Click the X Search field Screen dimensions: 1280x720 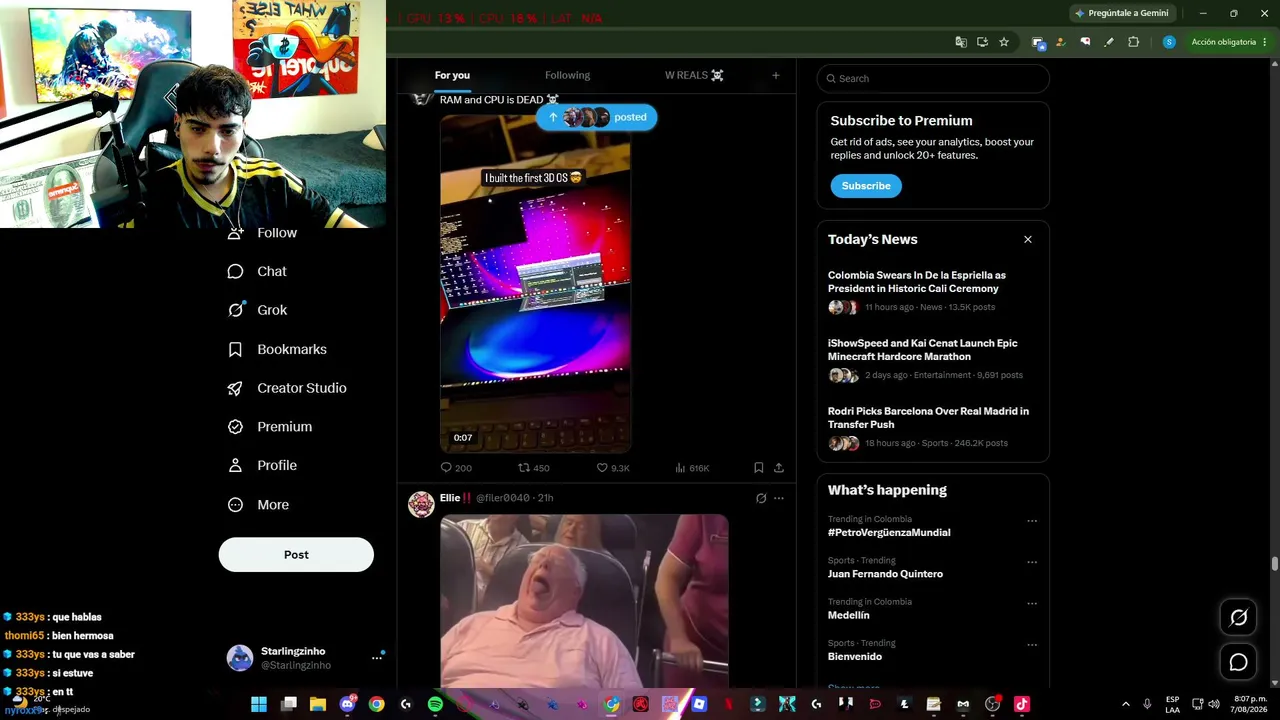[933, 78]
